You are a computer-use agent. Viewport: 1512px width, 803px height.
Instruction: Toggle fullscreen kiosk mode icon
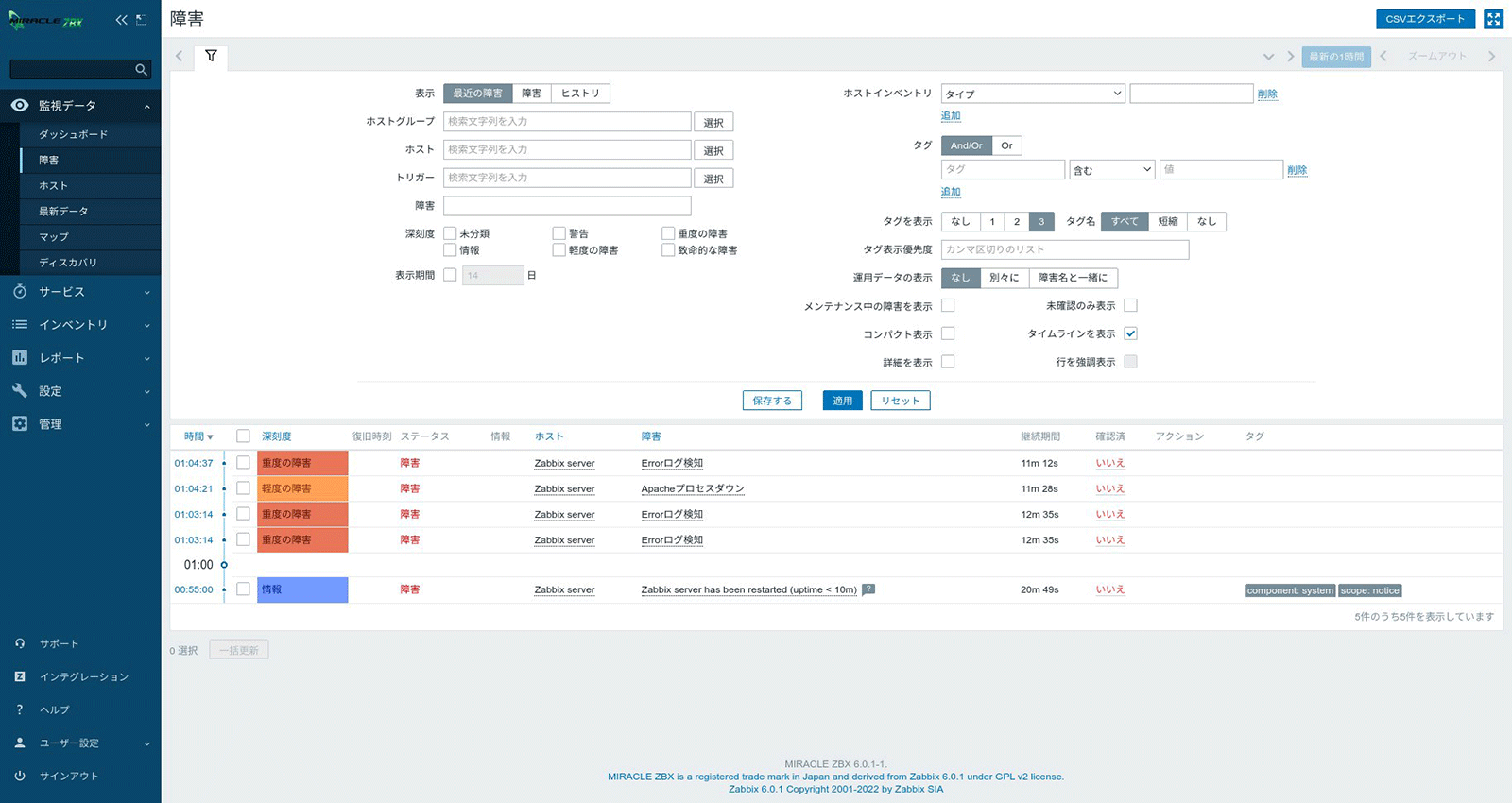[x=1493, y=19]
